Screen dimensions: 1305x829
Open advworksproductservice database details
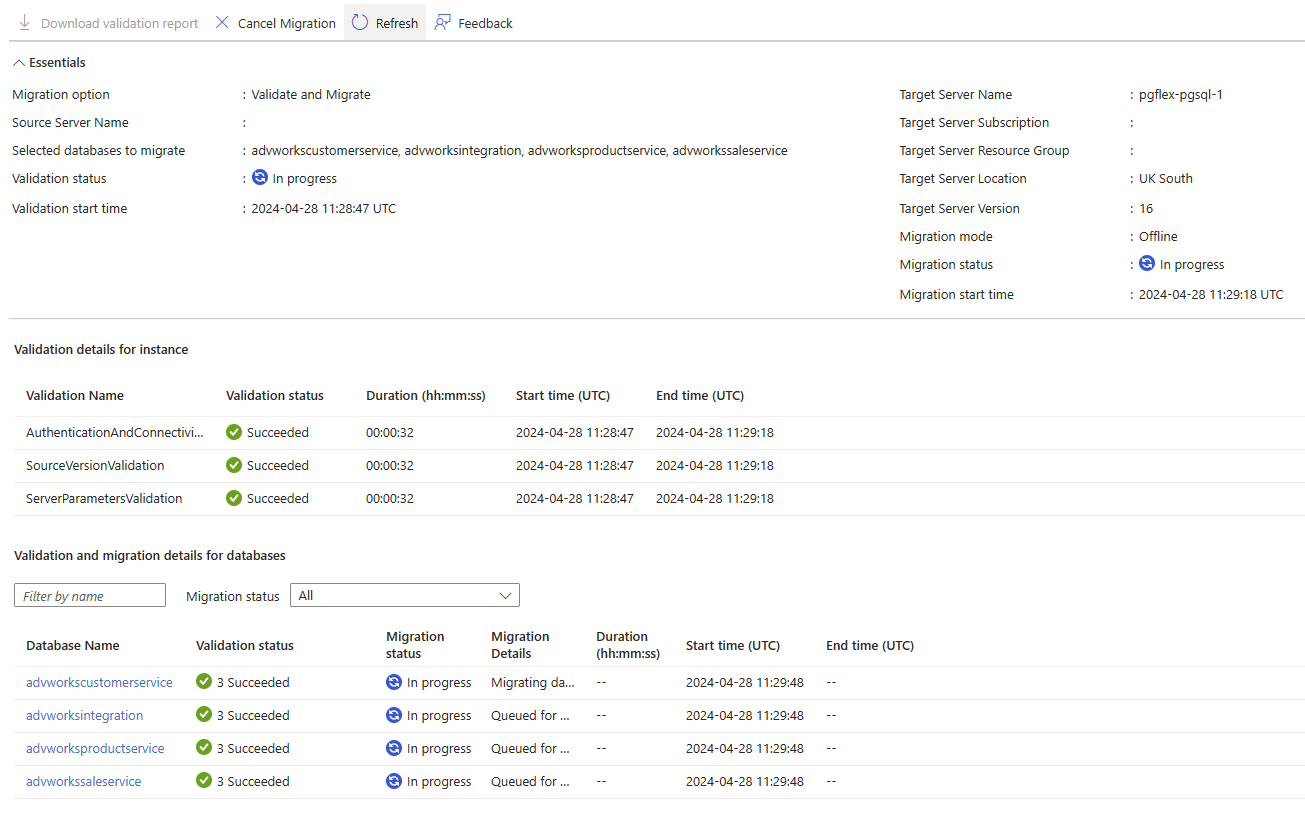95,748
